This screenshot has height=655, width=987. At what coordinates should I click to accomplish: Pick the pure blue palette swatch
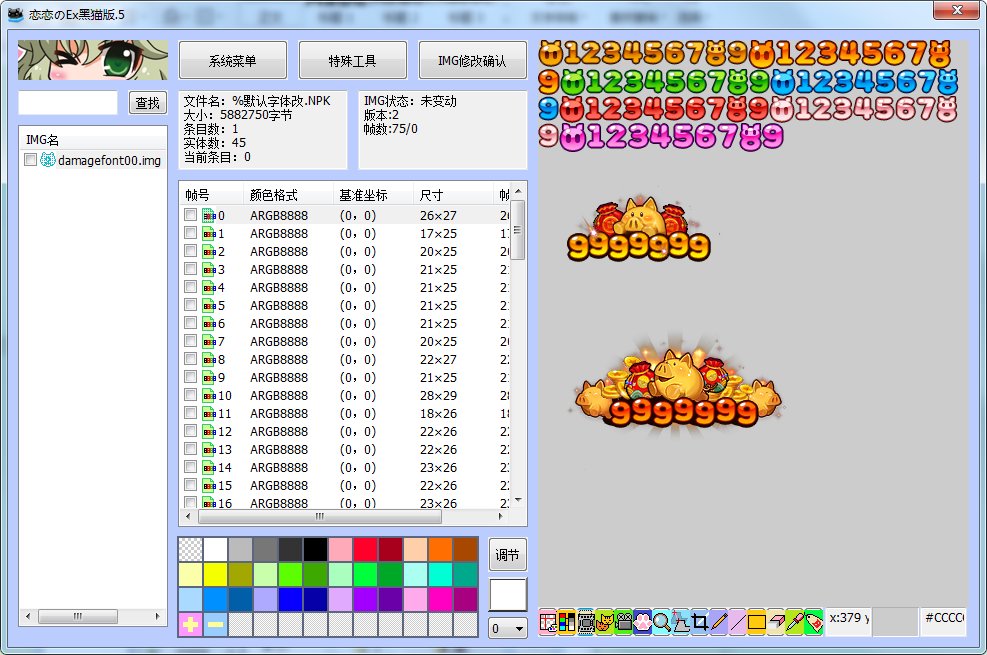[290, 600]
